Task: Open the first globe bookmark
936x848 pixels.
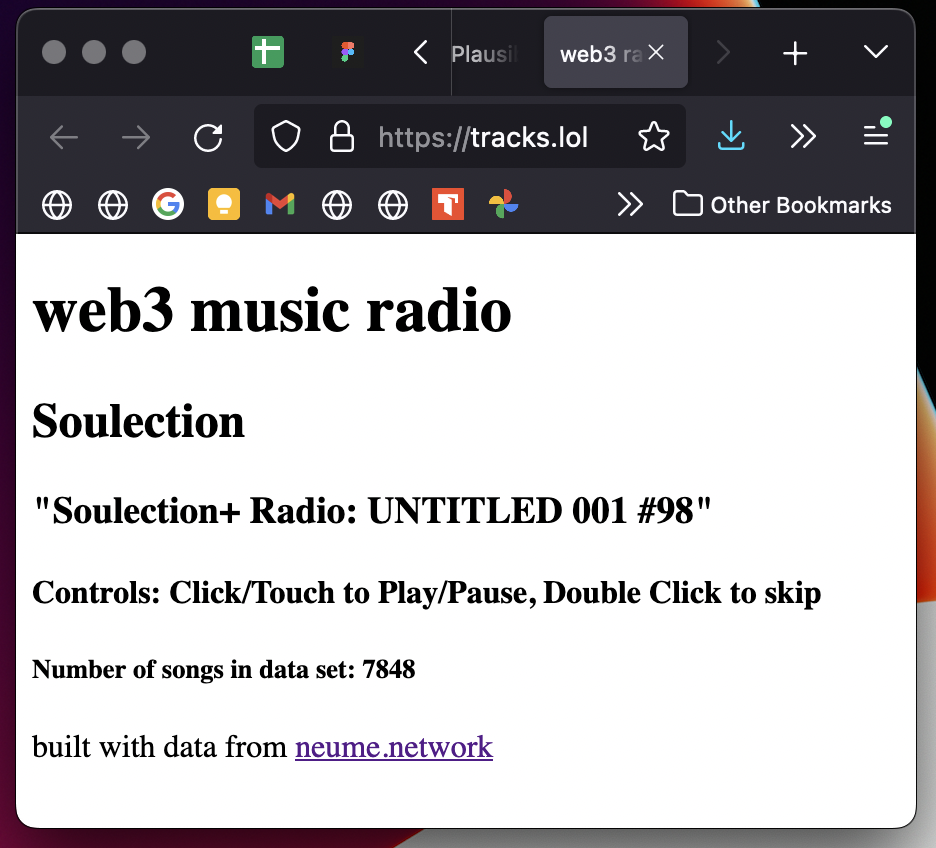Action: [57, 205]
